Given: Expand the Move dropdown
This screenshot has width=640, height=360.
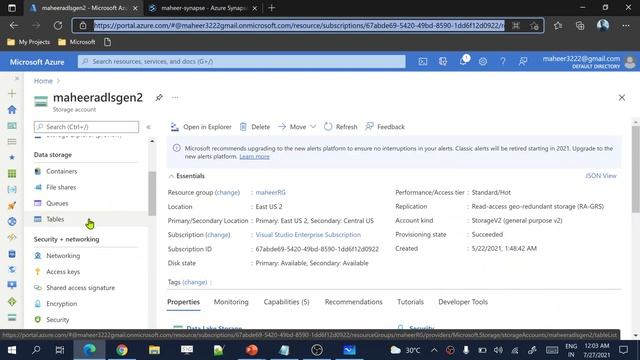Looking at the screenshot, I should pos(297,127).
